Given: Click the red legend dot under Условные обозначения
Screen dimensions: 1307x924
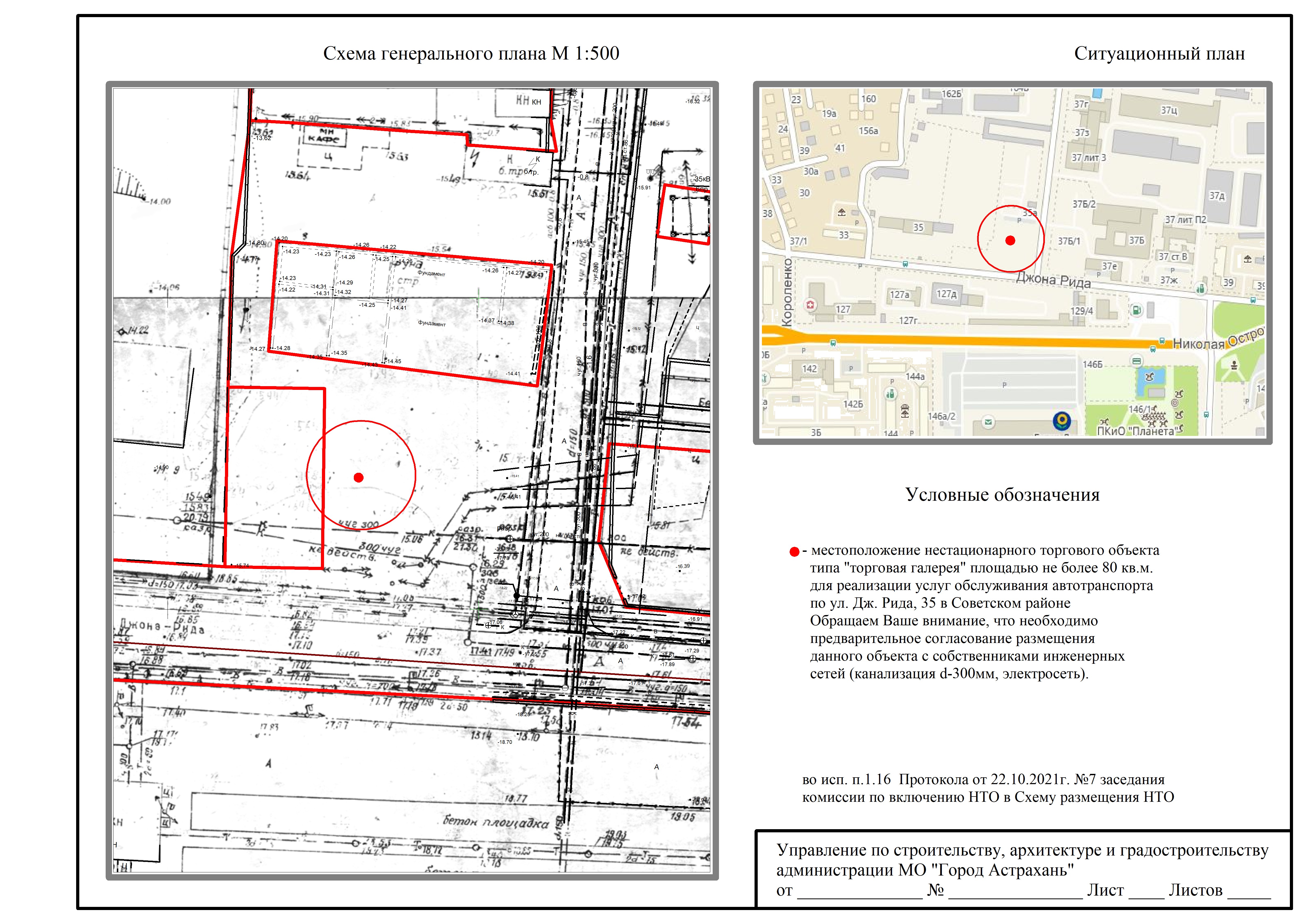Looking at the screenshot, I should point(794,552).
